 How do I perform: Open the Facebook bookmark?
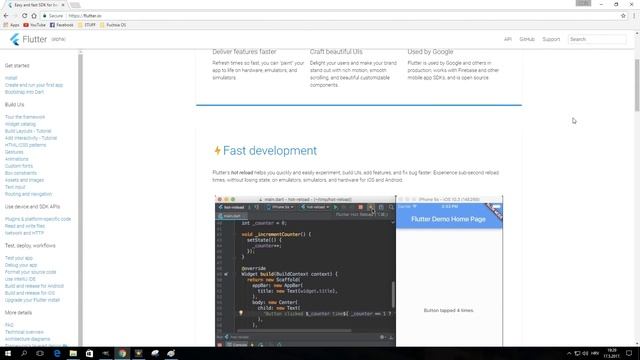pyautogui.click(x=62, y=25)
